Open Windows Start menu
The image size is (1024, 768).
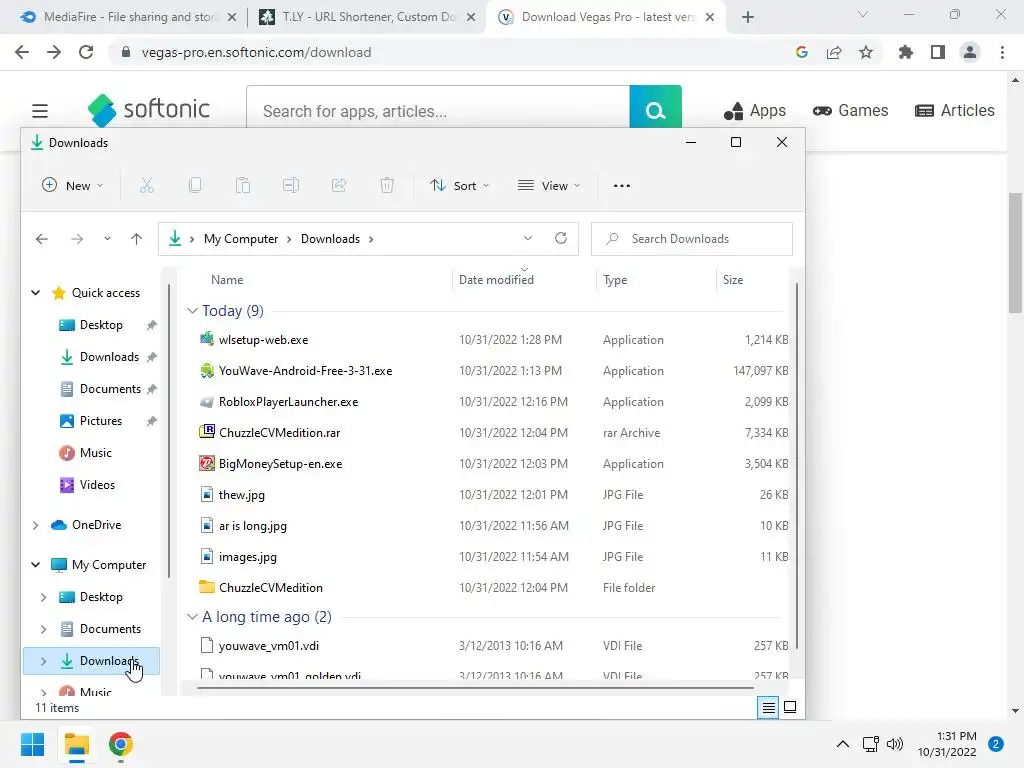coord(33,744)
